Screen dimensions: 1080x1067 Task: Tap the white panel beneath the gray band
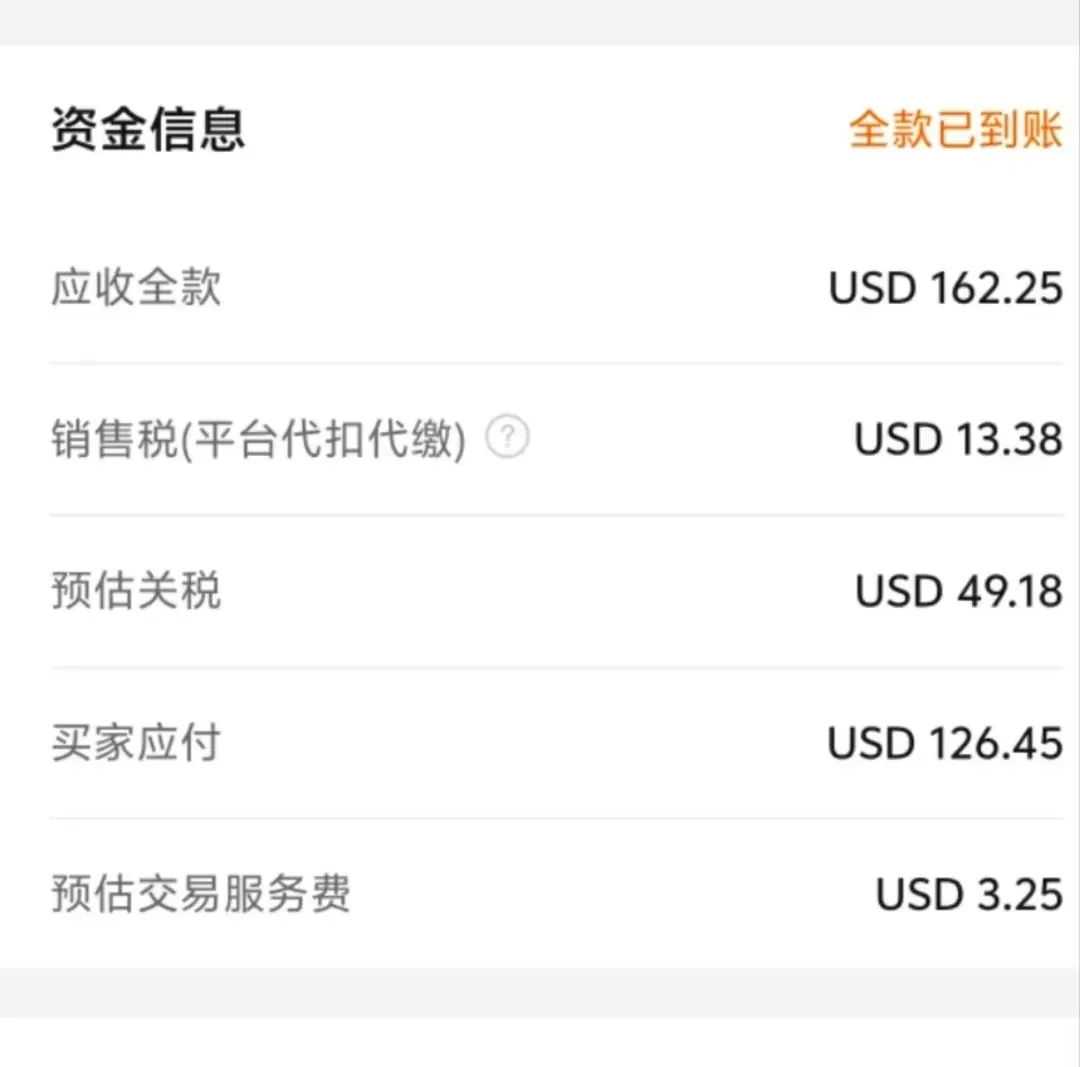click(x=540, y=1043)
